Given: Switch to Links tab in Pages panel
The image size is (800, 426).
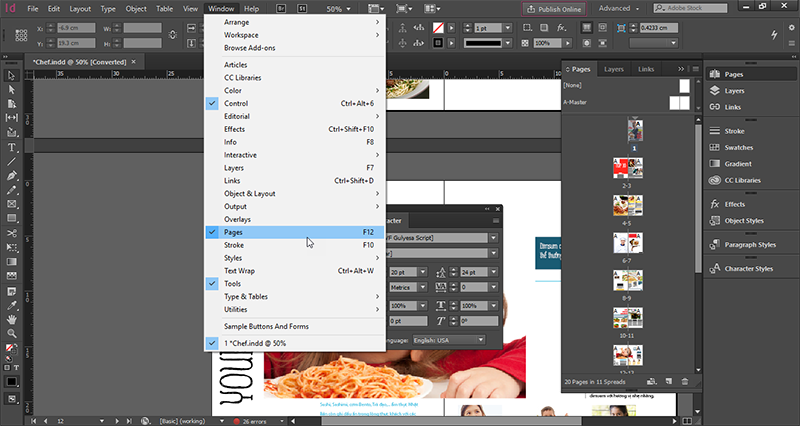Looking at the screenshot, I should (x=646, y=69).
